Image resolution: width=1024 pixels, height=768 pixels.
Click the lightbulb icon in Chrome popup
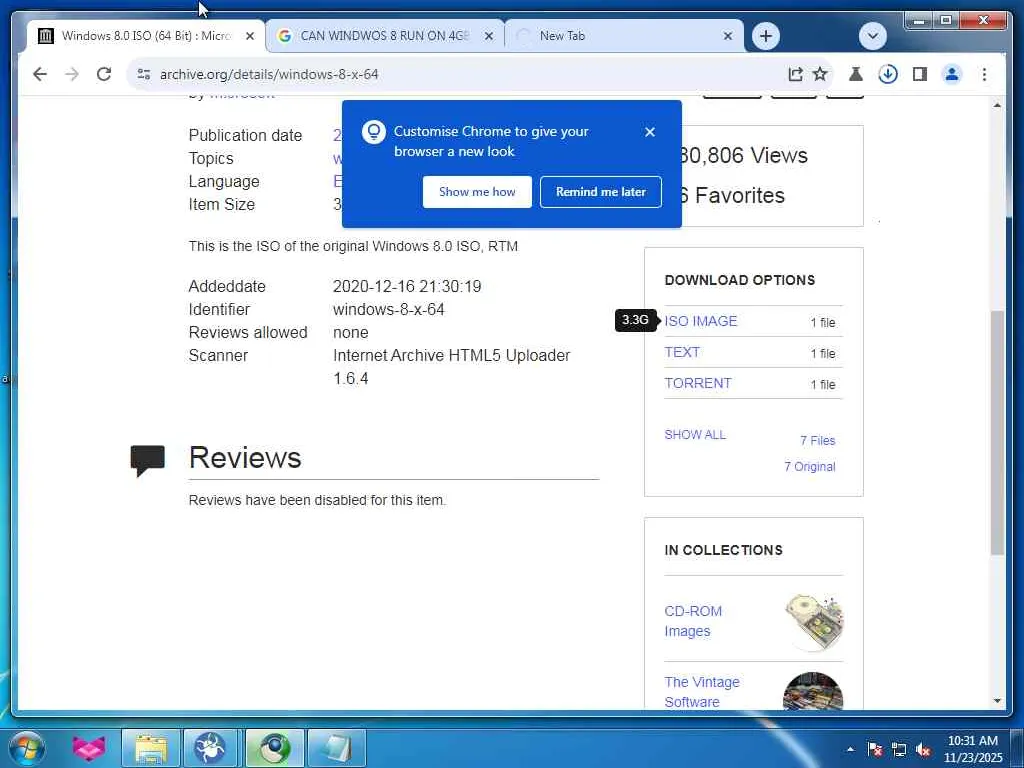click(x=374, y=132)
